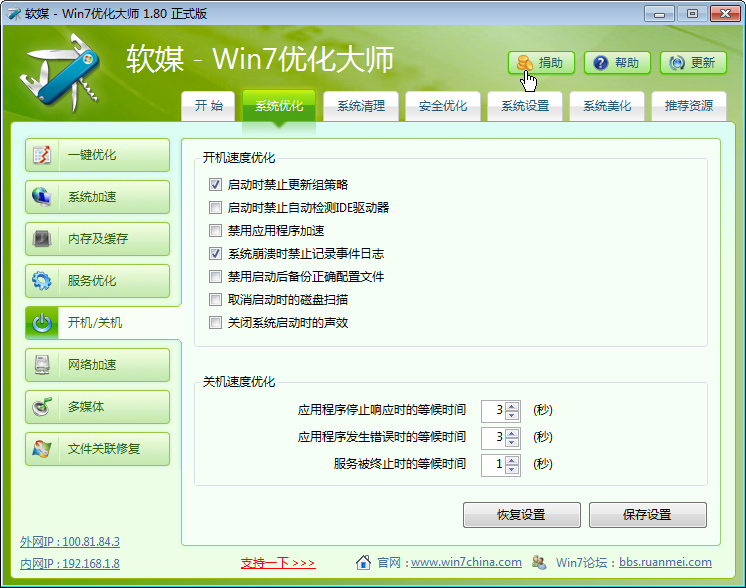Check 禁用启动后备份正确配置文件

click(x=215, y=276)
